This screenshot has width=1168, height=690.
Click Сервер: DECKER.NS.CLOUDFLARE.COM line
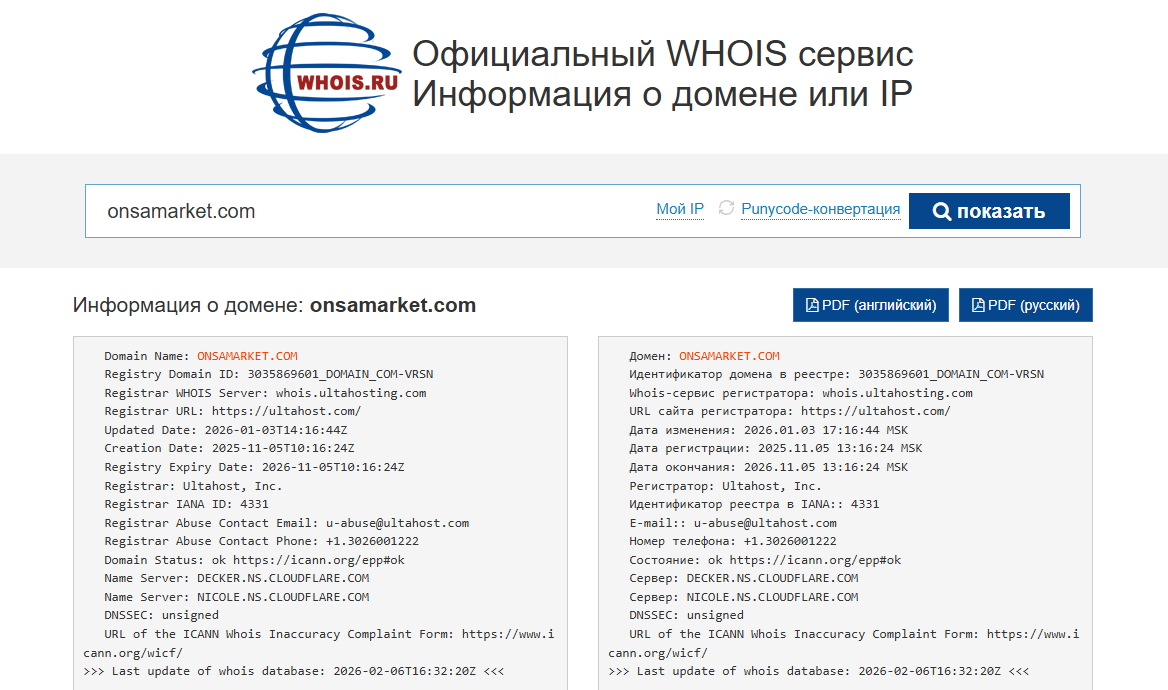[744, 578]
